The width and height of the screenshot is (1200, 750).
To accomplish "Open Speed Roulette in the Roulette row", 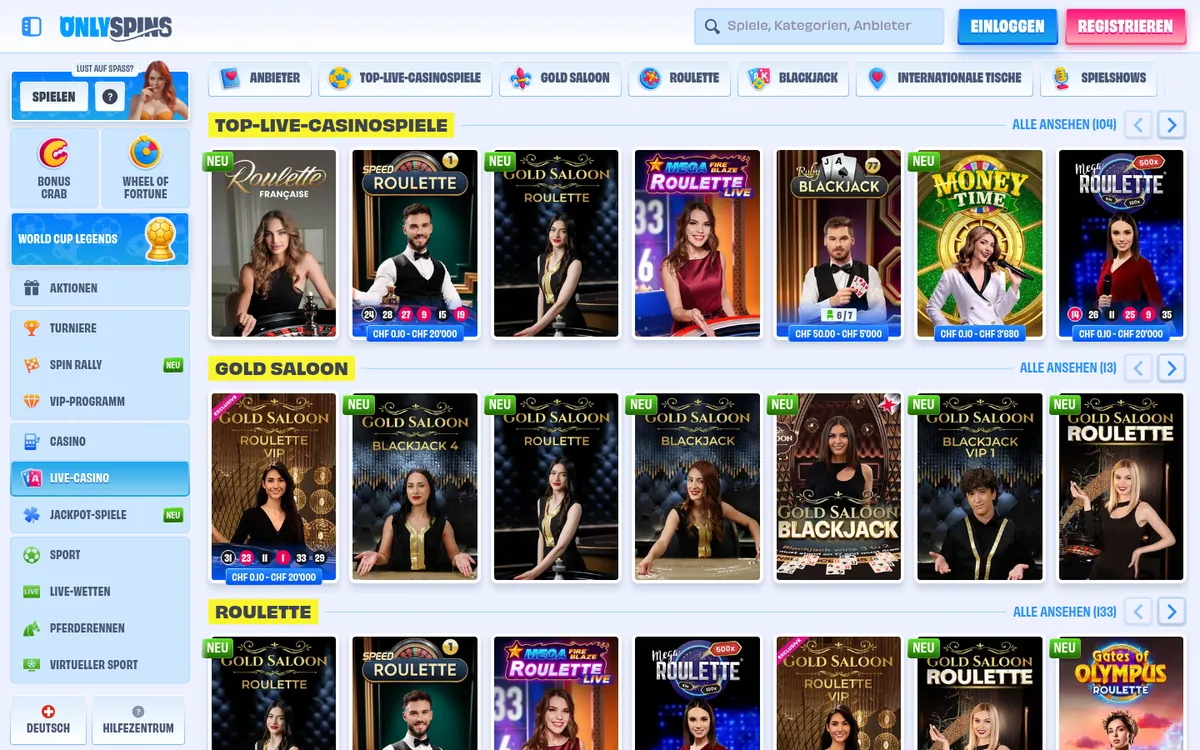I will pyautogui.click(x=415, y=693).
